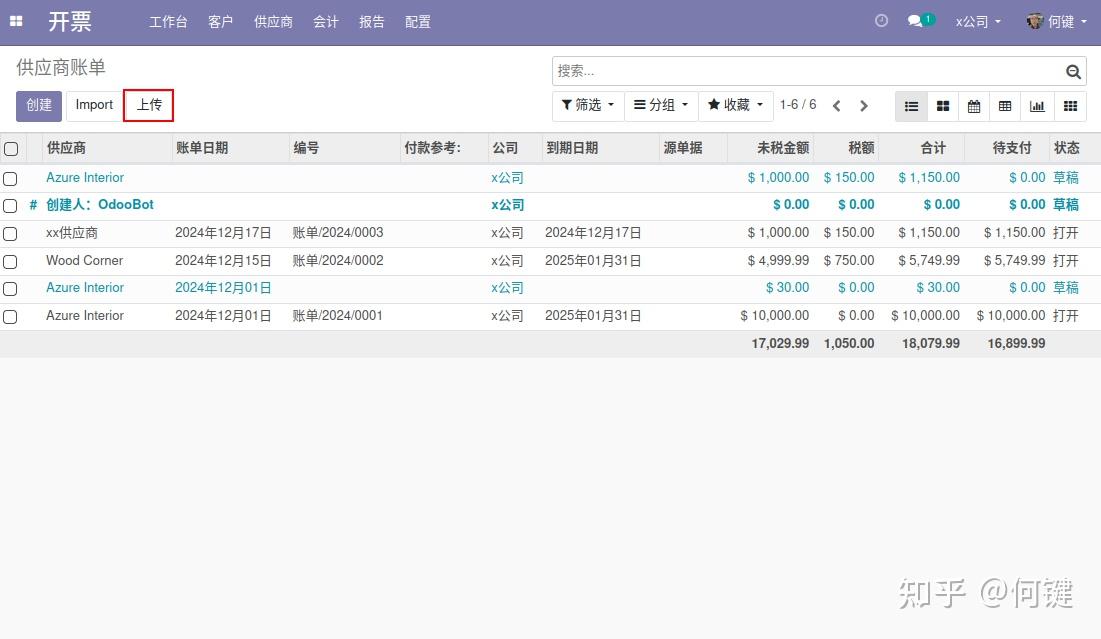Viewport: 1101px width, 639px height.
Task: Open the graph view icon
Action: pos(1037,106)
